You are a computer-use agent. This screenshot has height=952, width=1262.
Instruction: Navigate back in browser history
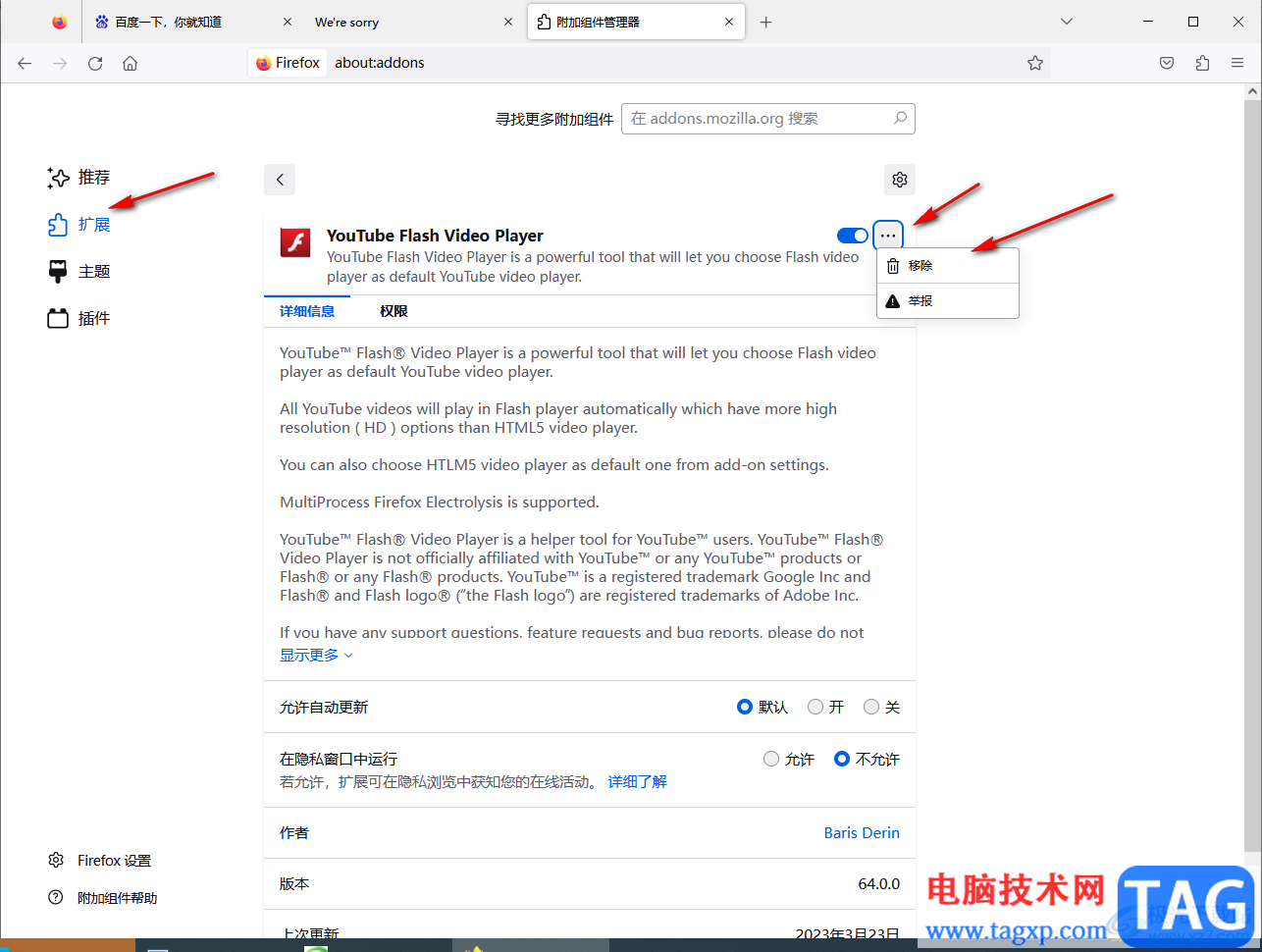[25, 63]
